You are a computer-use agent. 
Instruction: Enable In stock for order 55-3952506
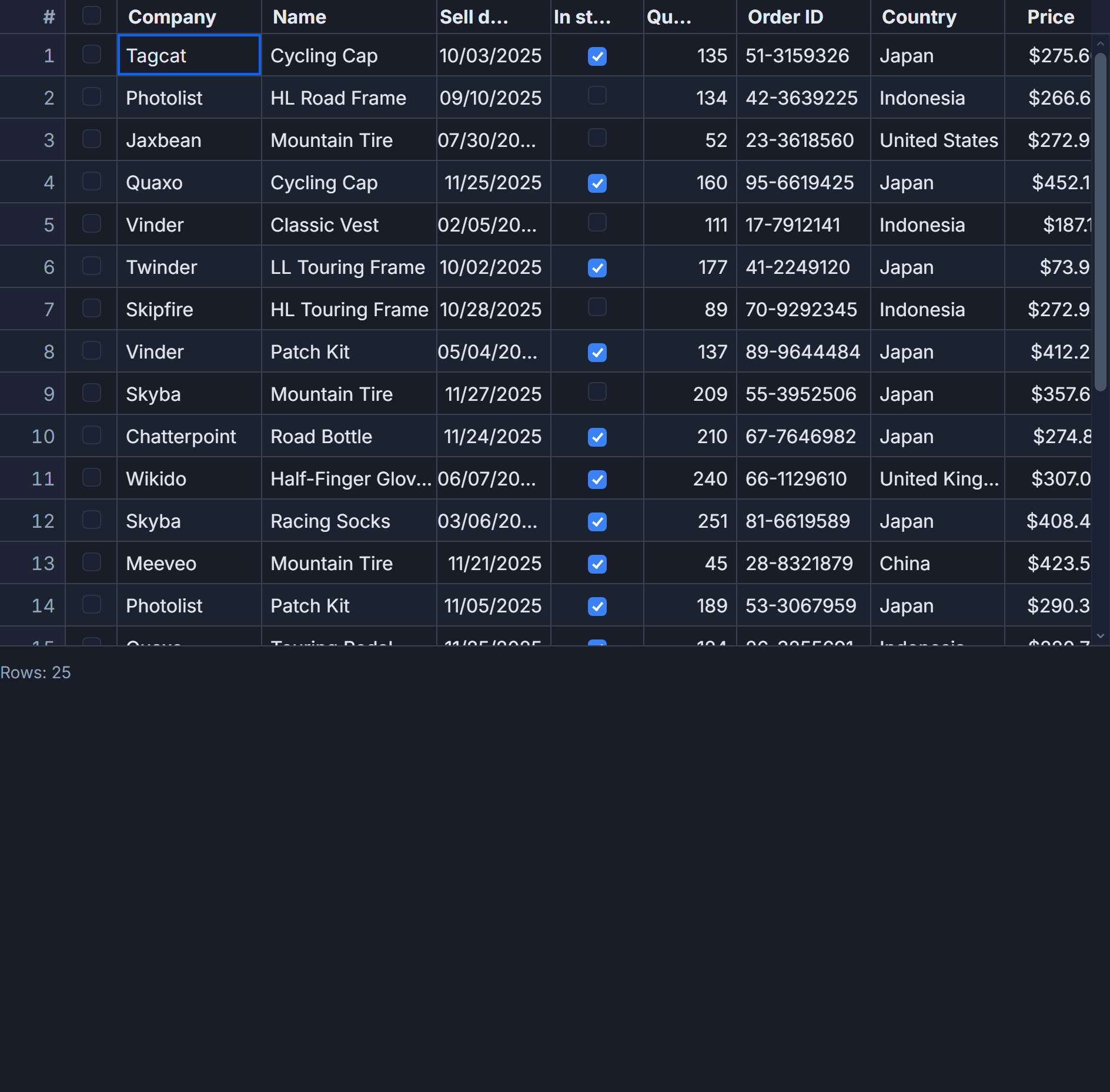pyautogui.click(x=597, y=392)
